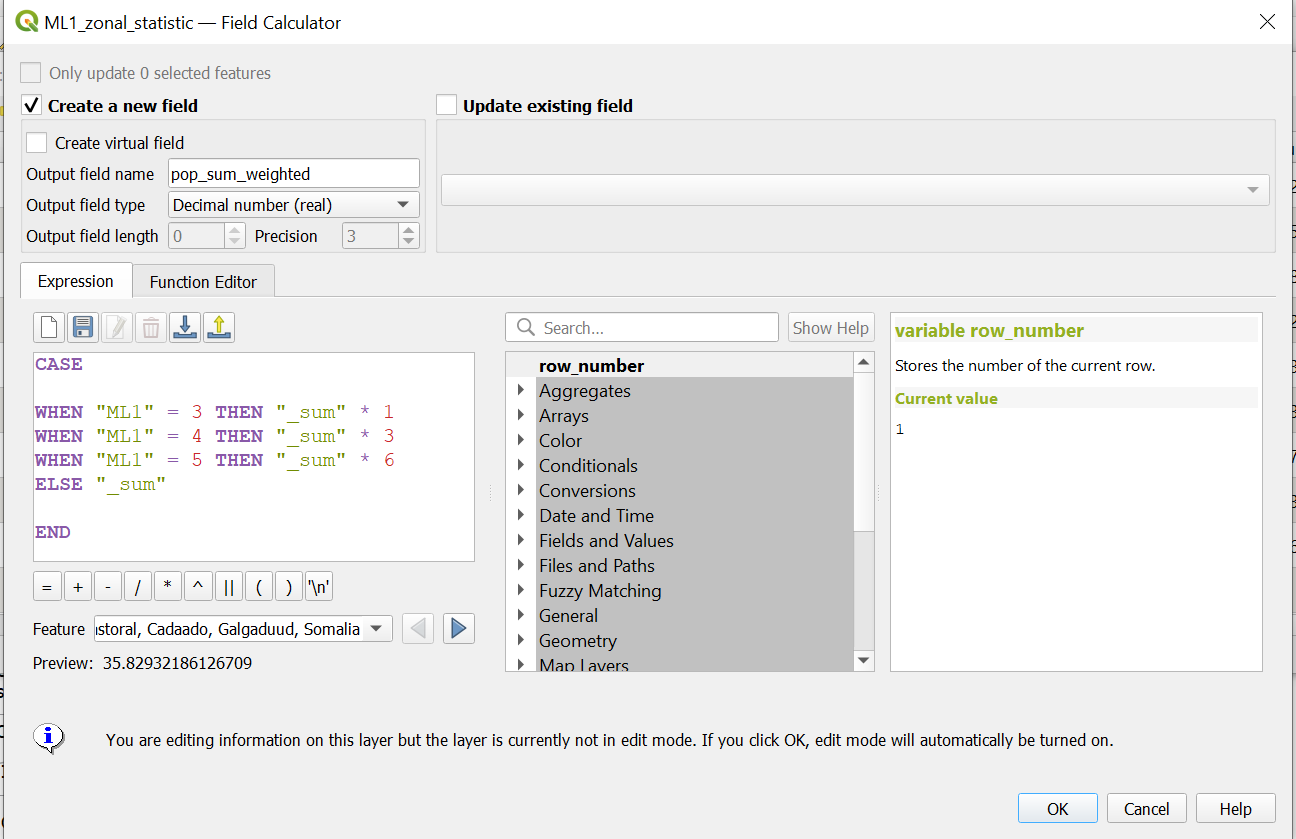Click the import user expressions icon
1296x839 pixels.
pos(185,328)
